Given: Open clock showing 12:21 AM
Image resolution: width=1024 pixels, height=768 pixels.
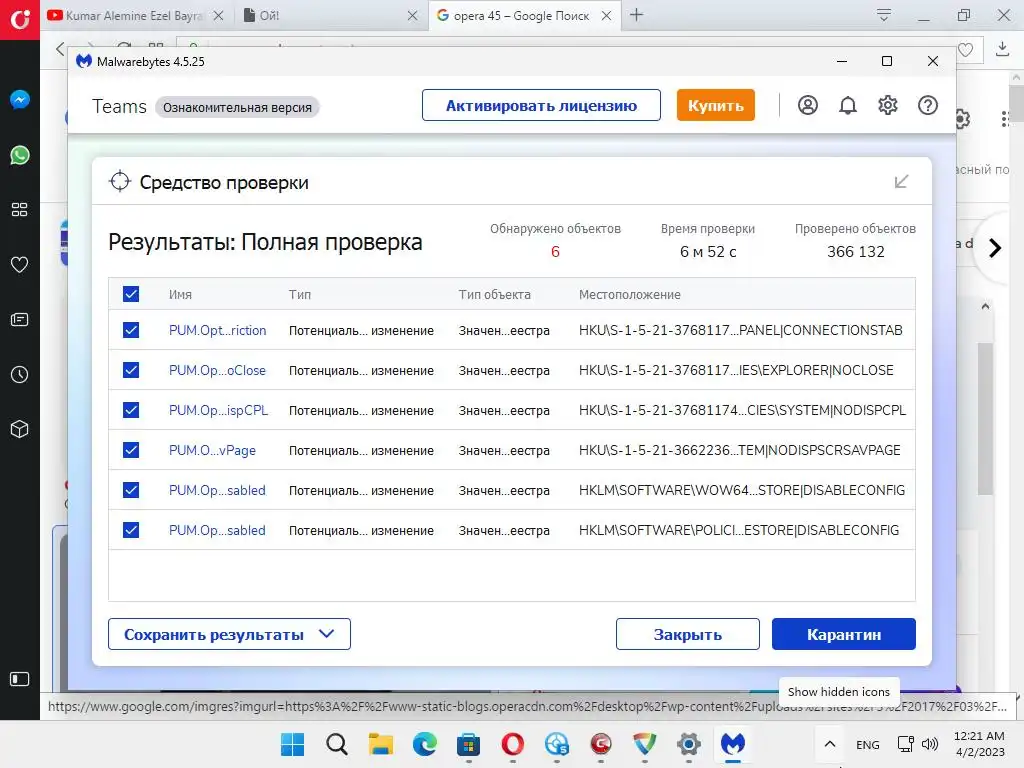Looking at the screenshot, I should pos(980,744).
